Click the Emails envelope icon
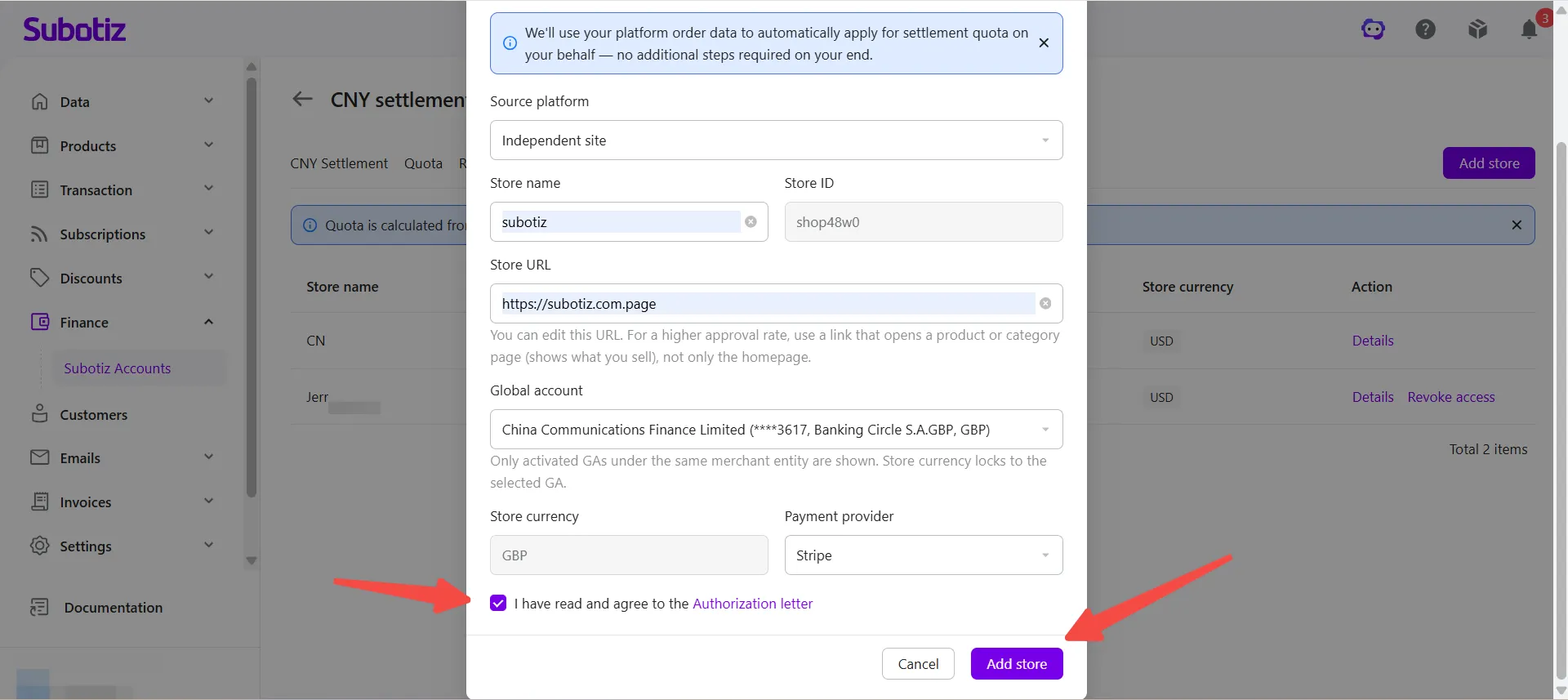 [39, 457]
